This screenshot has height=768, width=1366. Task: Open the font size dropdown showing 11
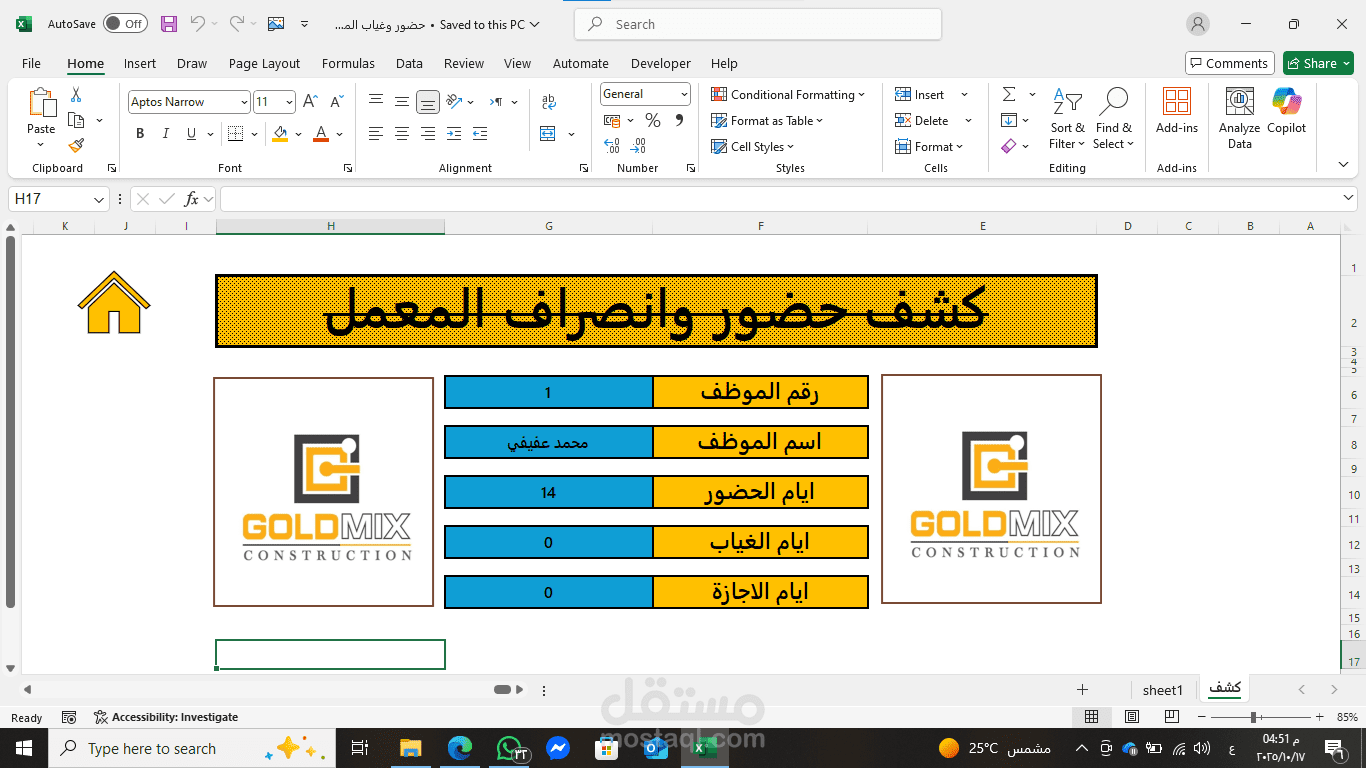coord(274,102)
